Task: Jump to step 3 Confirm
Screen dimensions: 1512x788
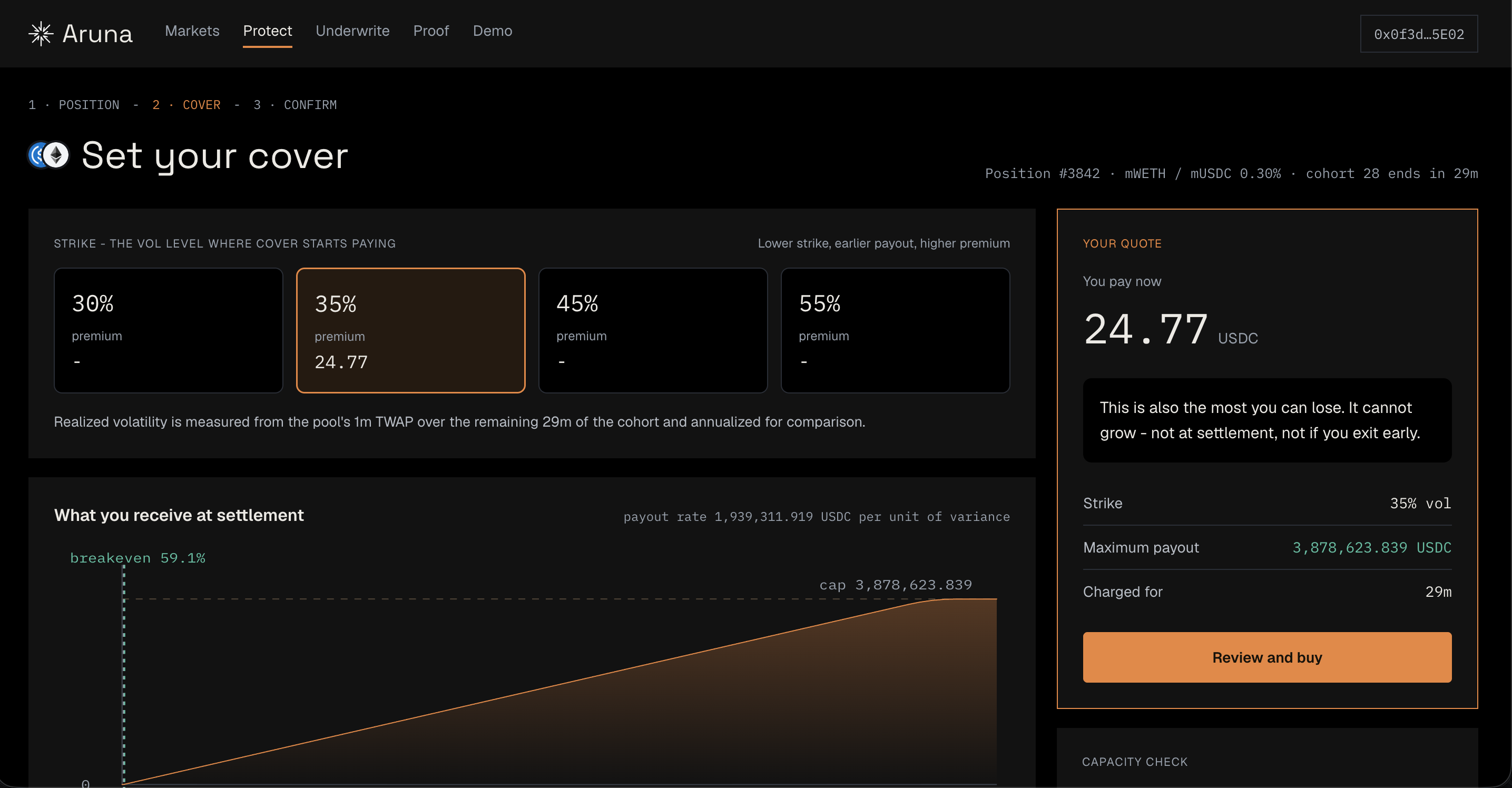Action: coord(294,104)
